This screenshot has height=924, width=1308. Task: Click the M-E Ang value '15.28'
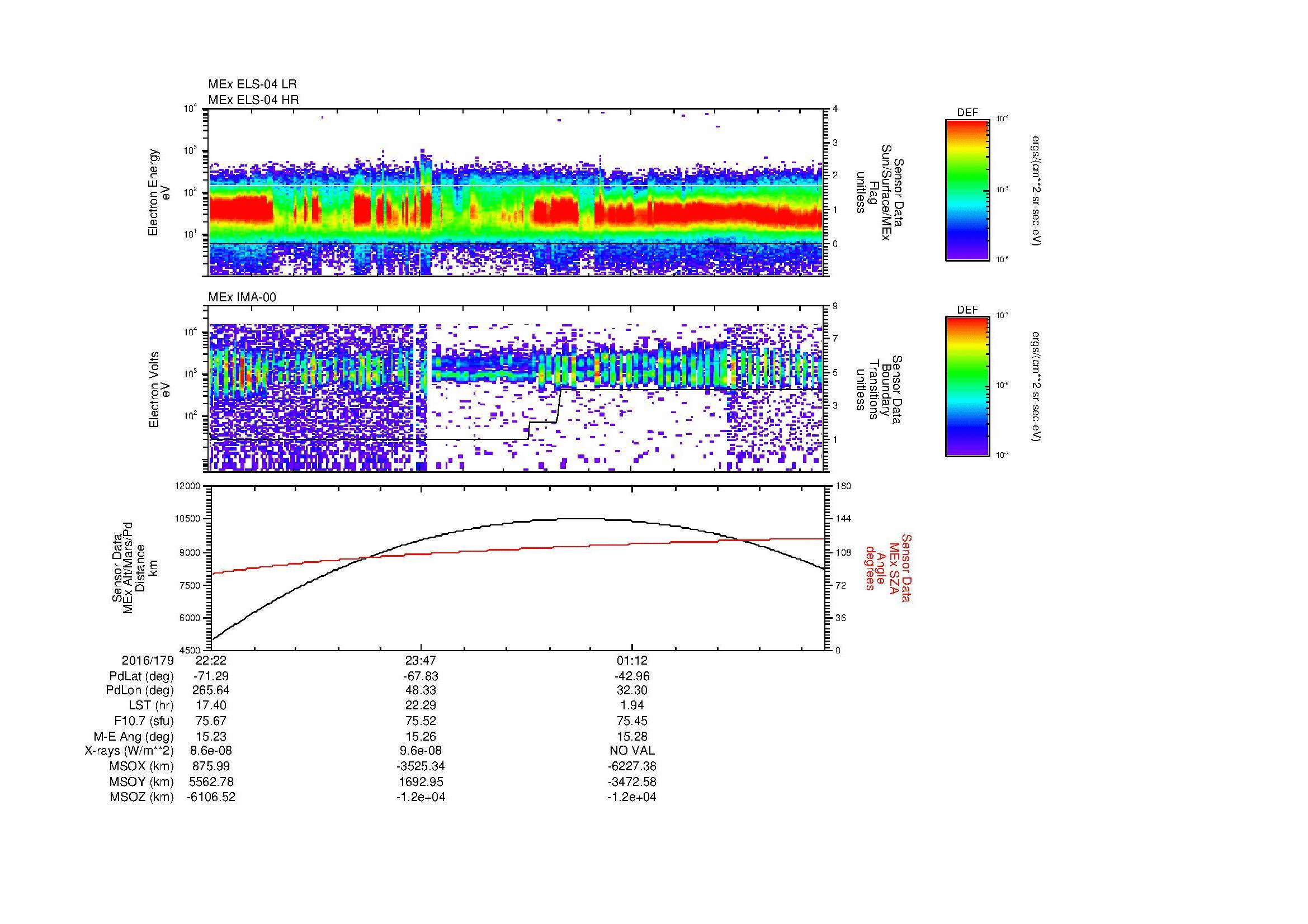point(632,736)
